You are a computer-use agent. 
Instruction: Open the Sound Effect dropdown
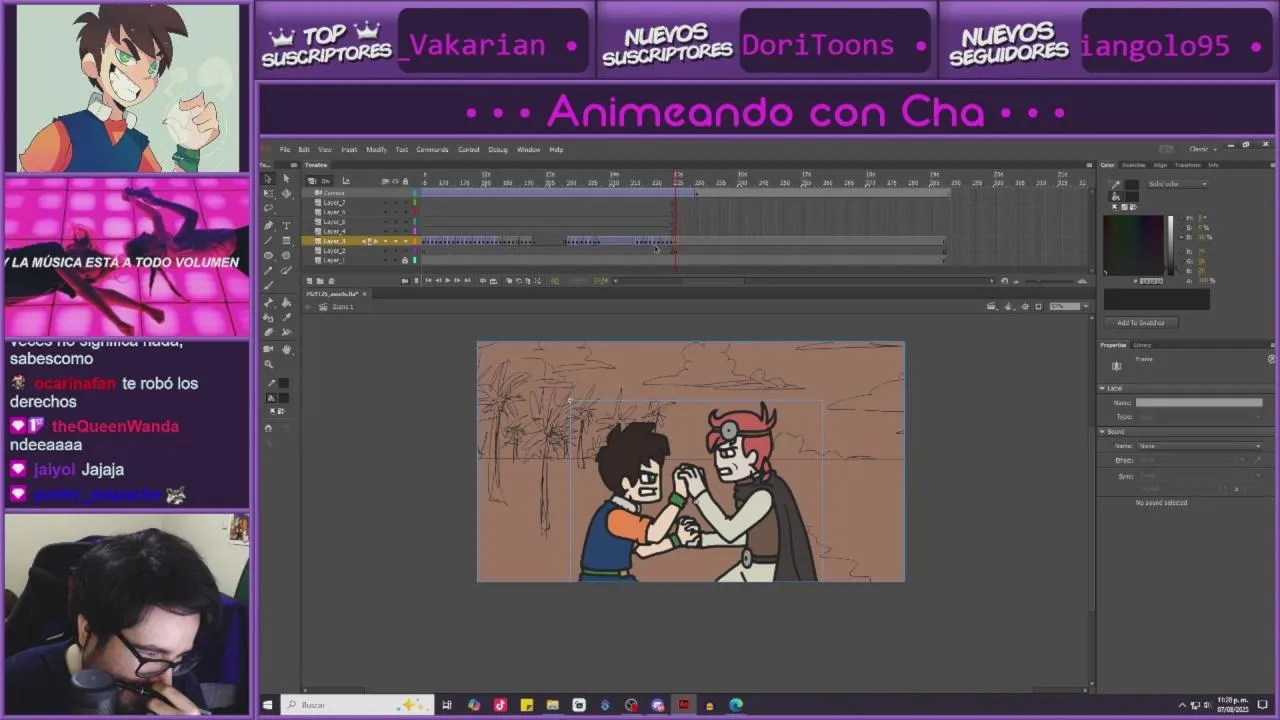1193,460
